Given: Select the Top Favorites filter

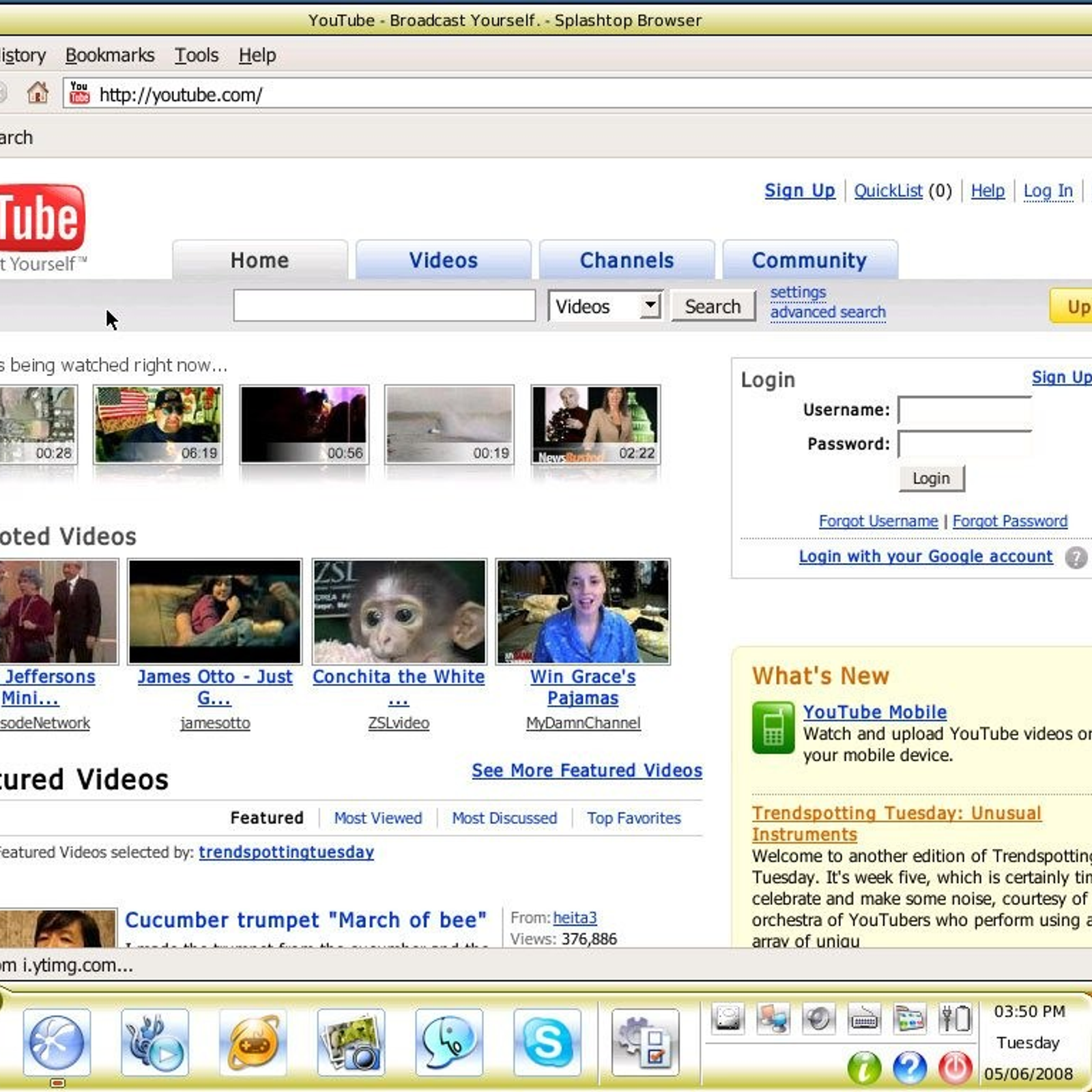Looking at the screenshot, I should (x=634, y=818).
